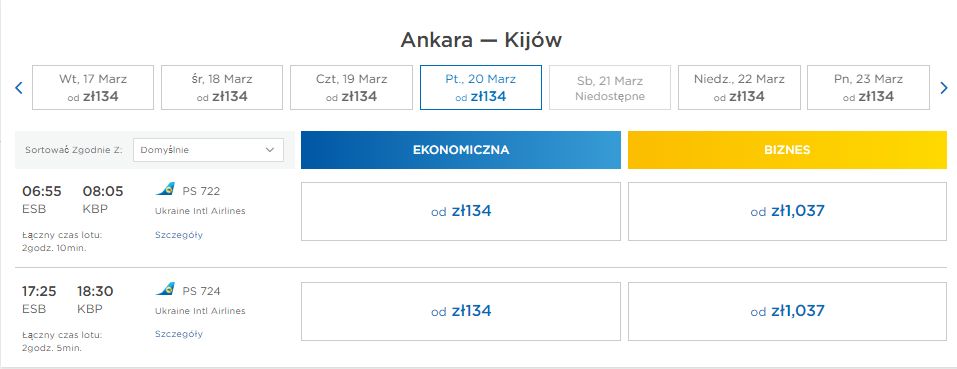Click the airline logo beside PS 722

tap(165, 189)
